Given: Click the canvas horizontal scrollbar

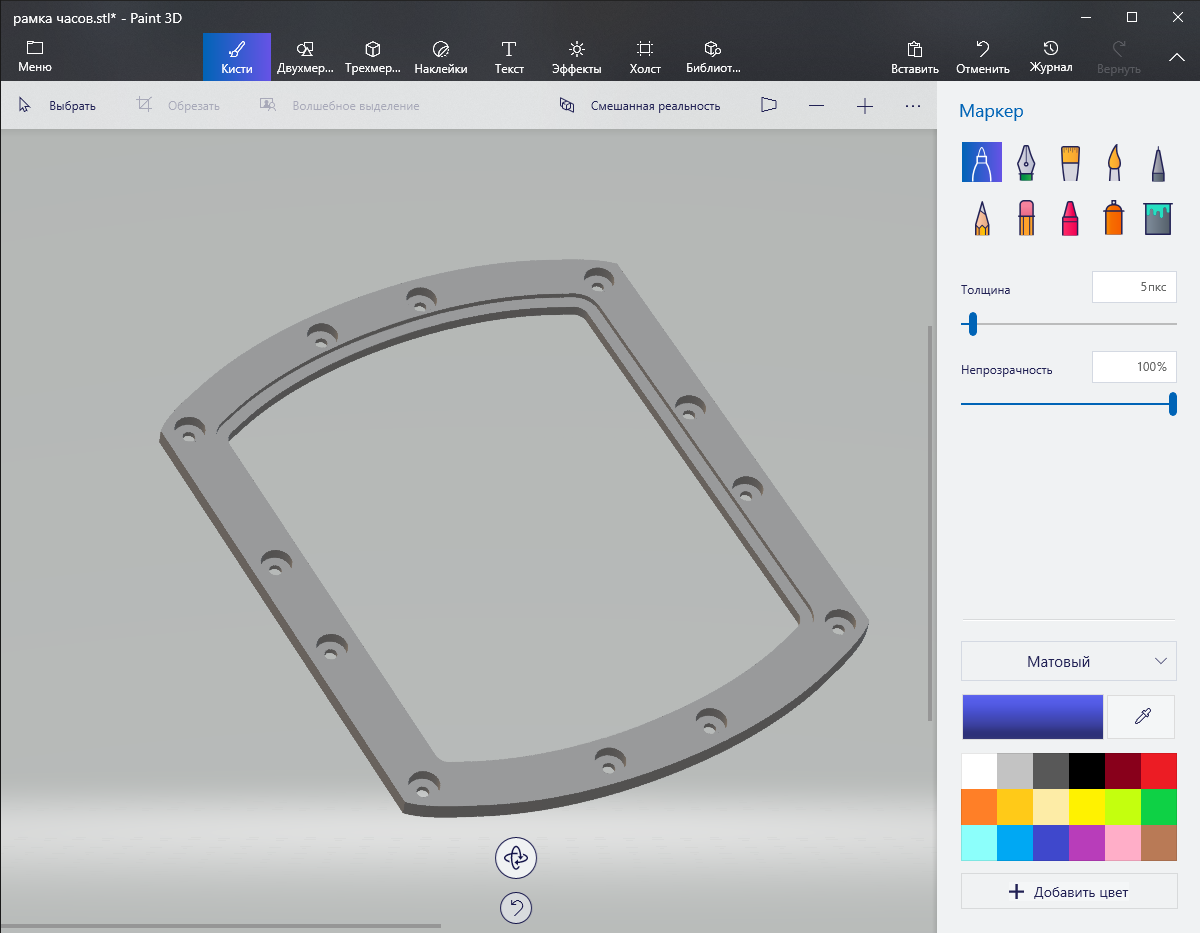Looking at the screenshot, I should pyautogui.click(x=220, y=926).
